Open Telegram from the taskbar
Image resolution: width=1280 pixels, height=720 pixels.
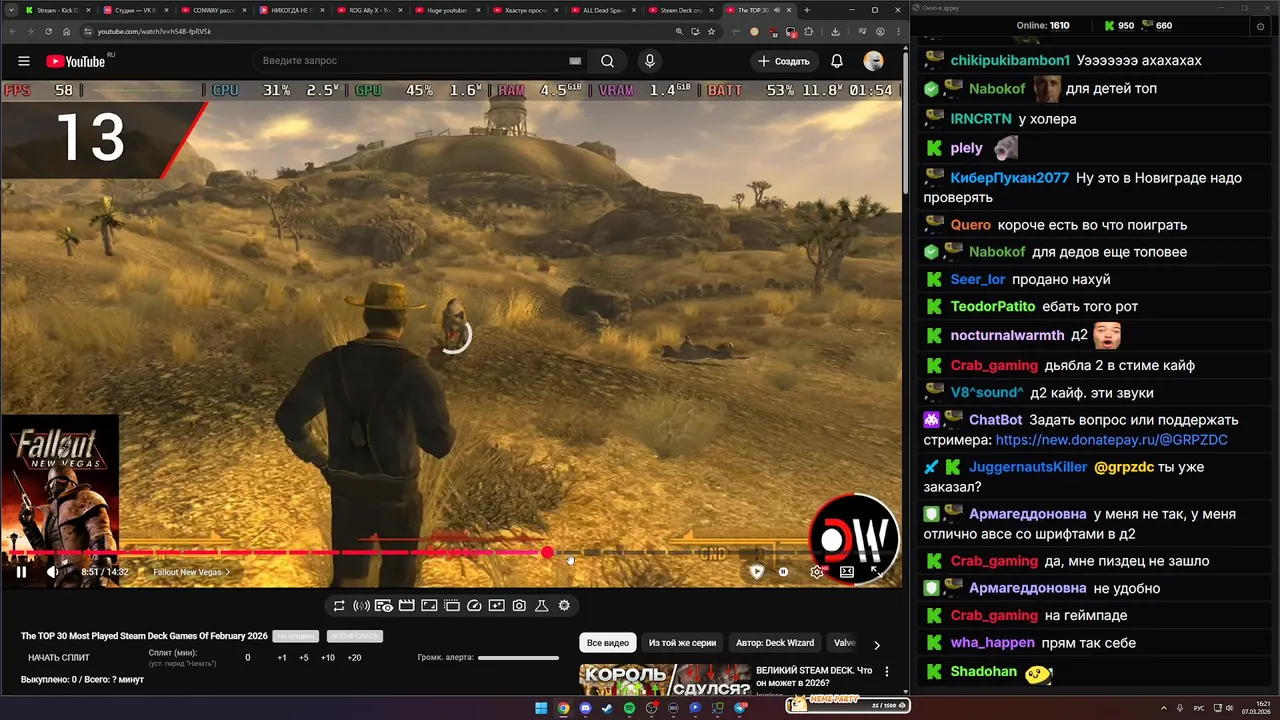pyautogui.click(x=740, y=708)
